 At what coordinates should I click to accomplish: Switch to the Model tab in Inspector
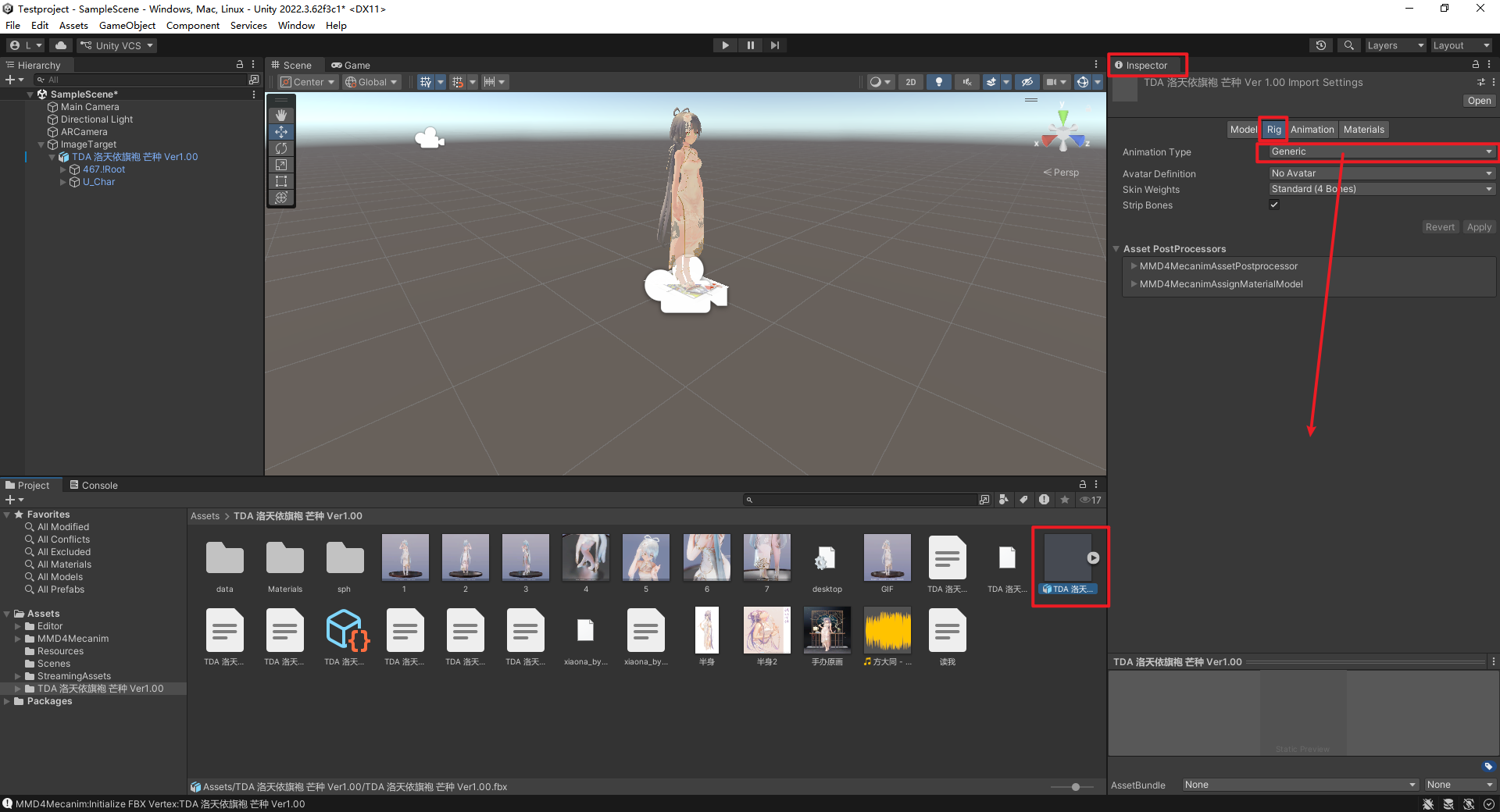pyautogui.click(x=1243, y=130)
